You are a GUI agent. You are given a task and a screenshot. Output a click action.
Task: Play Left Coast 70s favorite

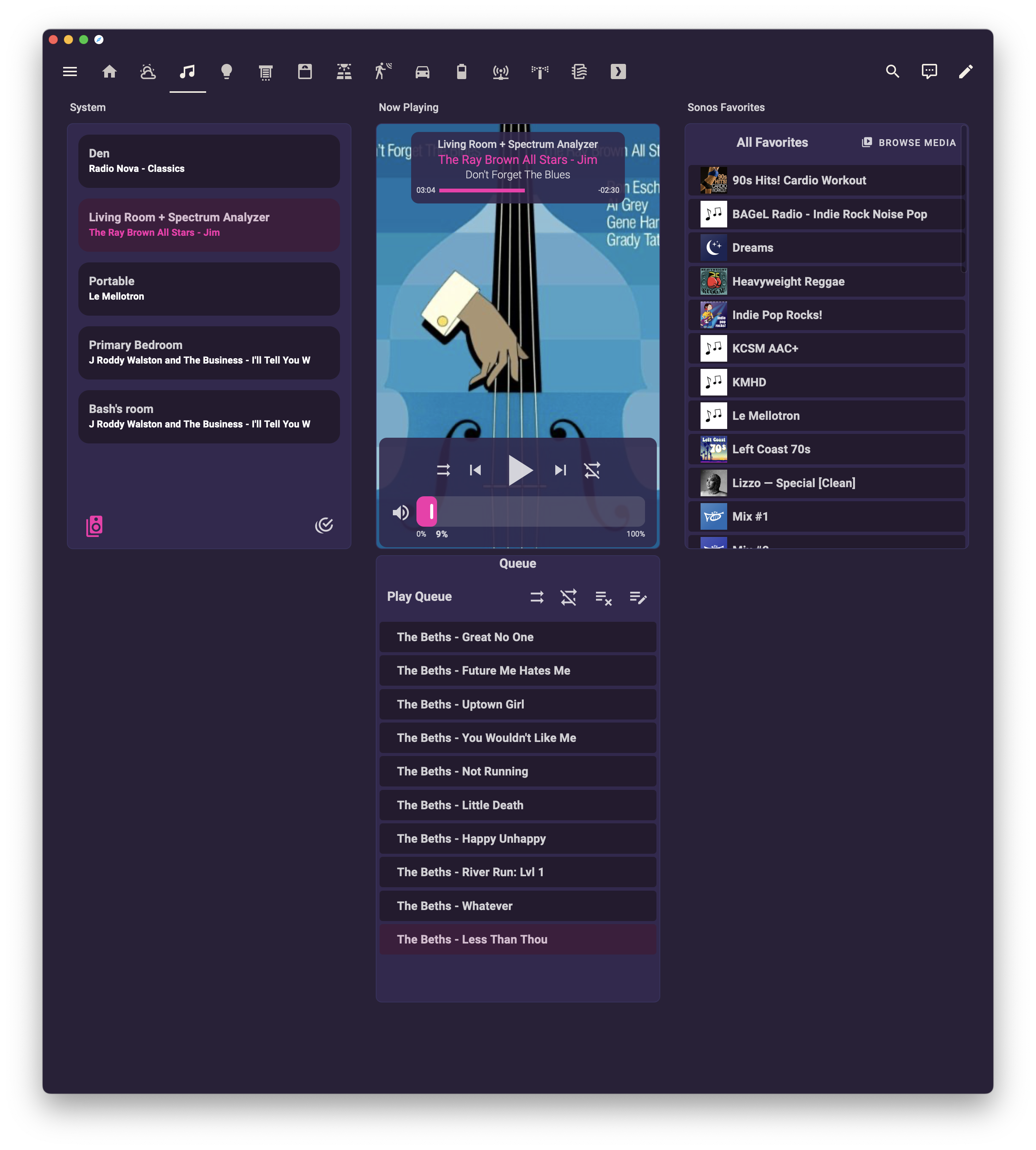pyautogui.click(x=826, y=449)
